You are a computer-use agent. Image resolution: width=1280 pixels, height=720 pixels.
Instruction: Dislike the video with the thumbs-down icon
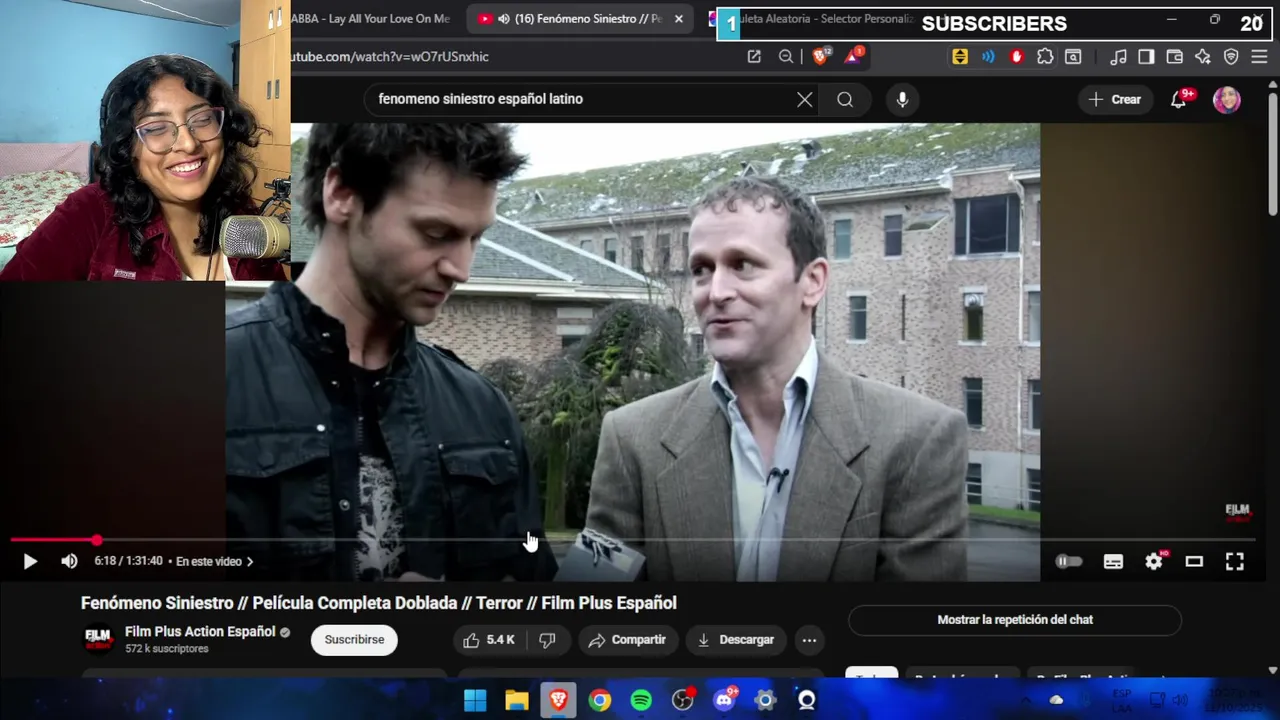click(547, 640)
